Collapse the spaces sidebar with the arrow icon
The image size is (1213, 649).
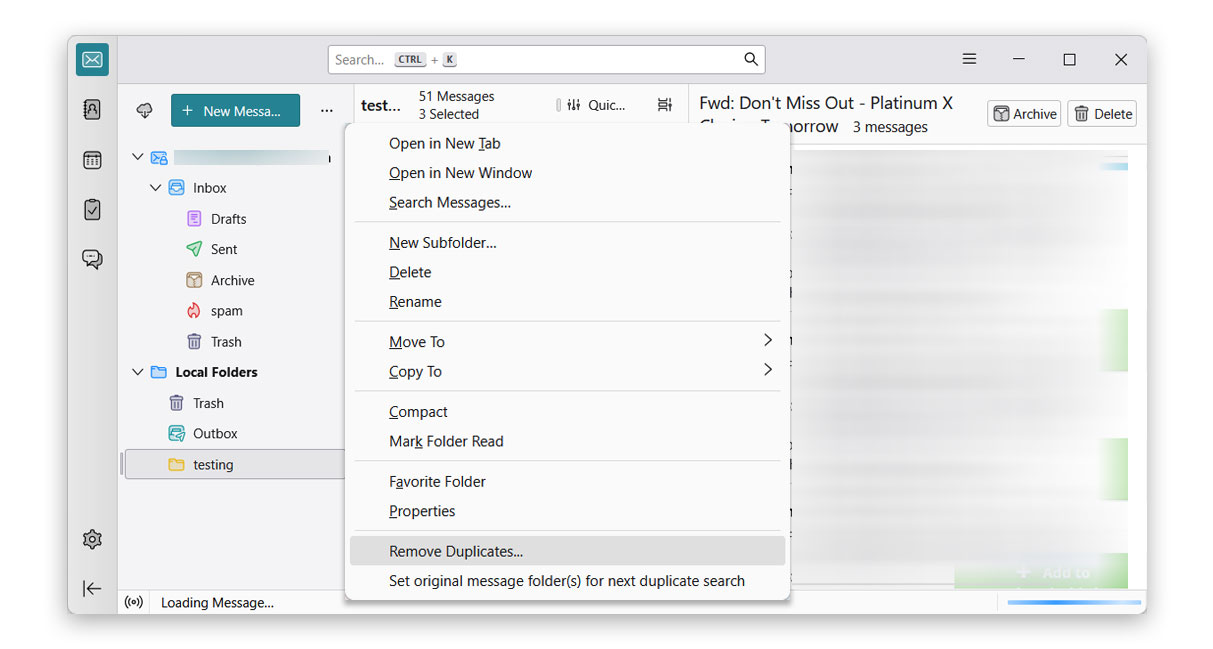click(92, 589)
